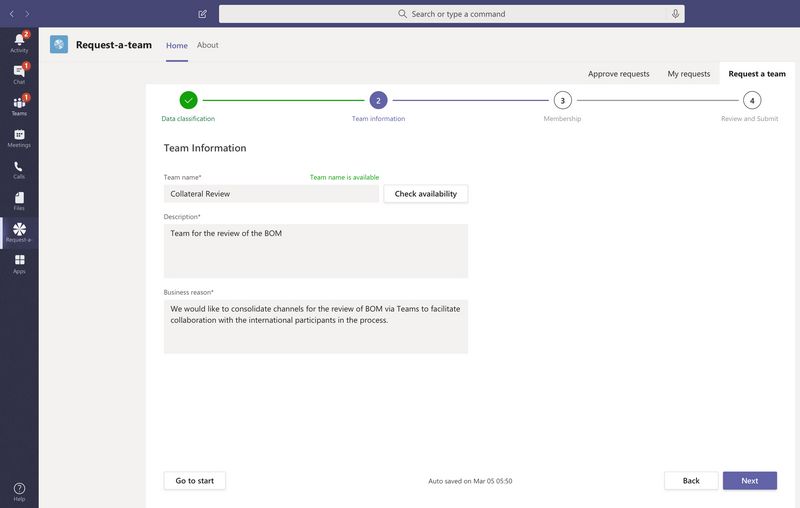Viewport: 800px width, 508px height.
Task: Jump to step 3 Membership
Action: (563, 100)
